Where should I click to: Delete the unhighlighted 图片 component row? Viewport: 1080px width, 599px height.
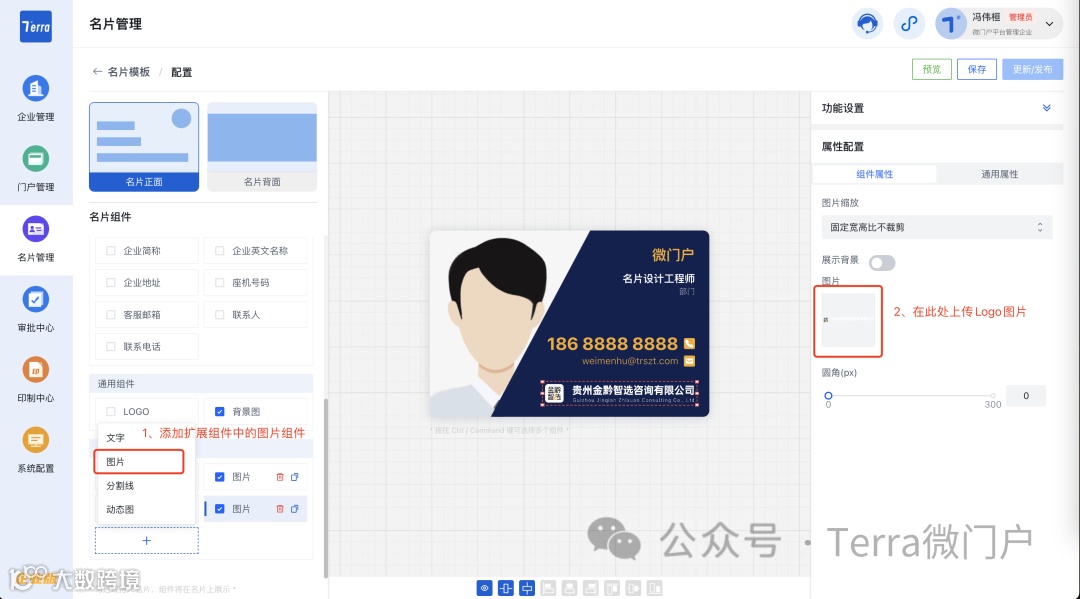point(280,476)
